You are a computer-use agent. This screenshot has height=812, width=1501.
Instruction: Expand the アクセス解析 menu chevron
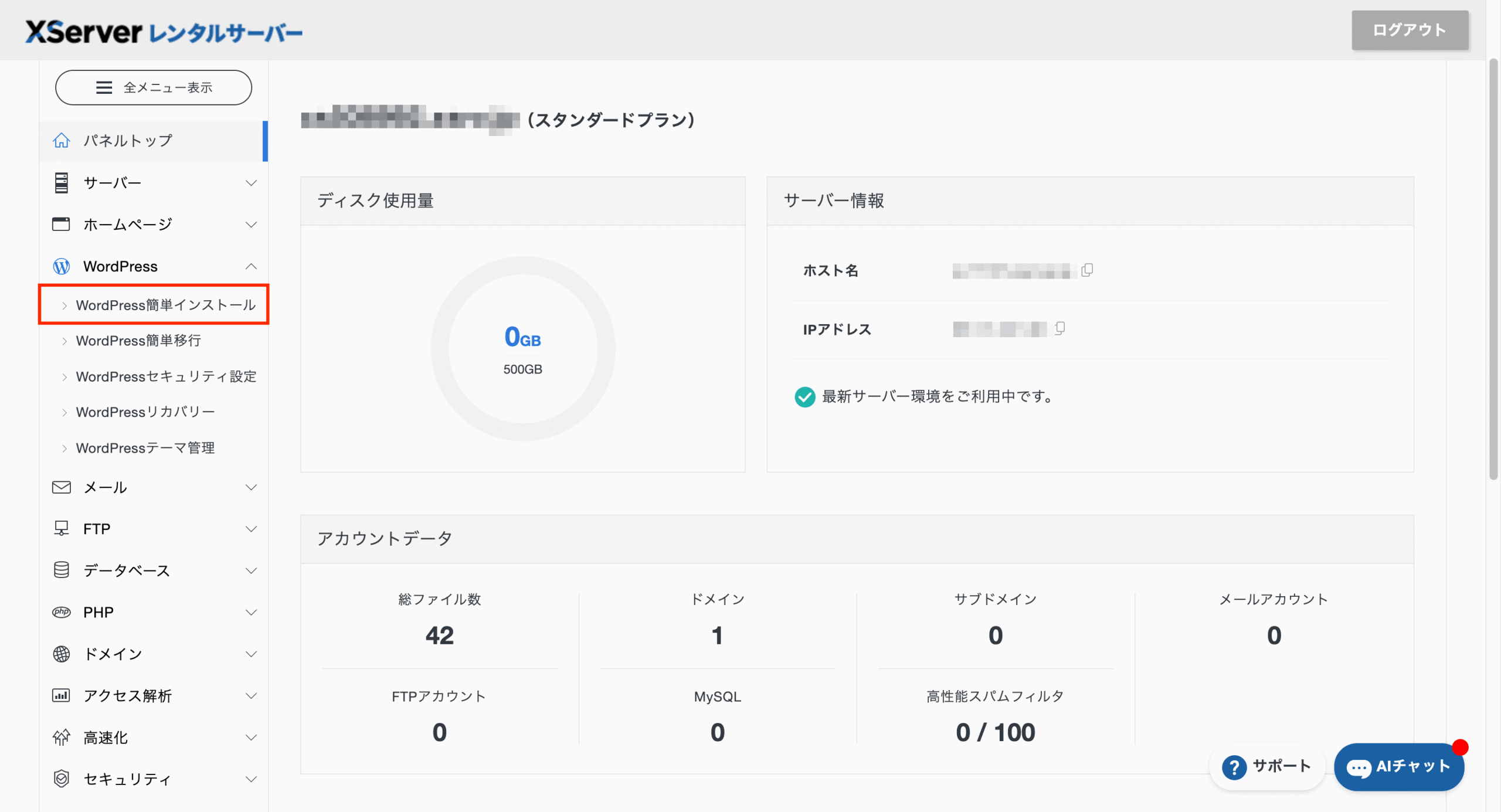point(251,696)
